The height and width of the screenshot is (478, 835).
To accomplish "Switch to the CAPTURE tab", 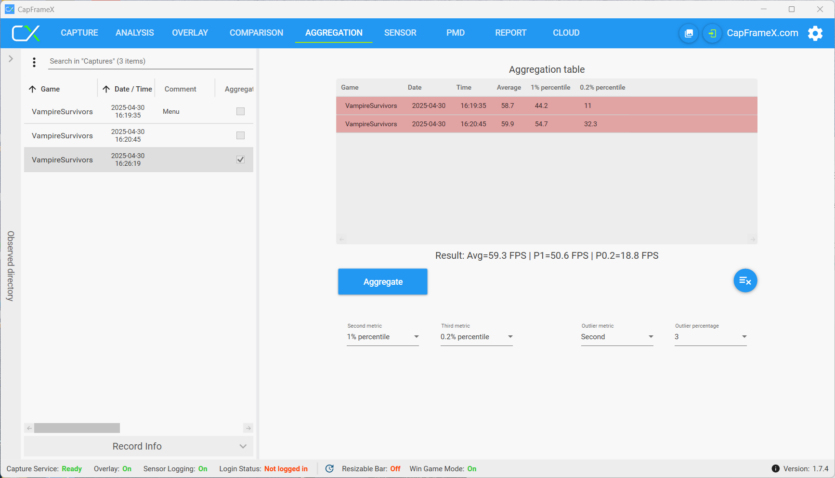I will (79, 33).
